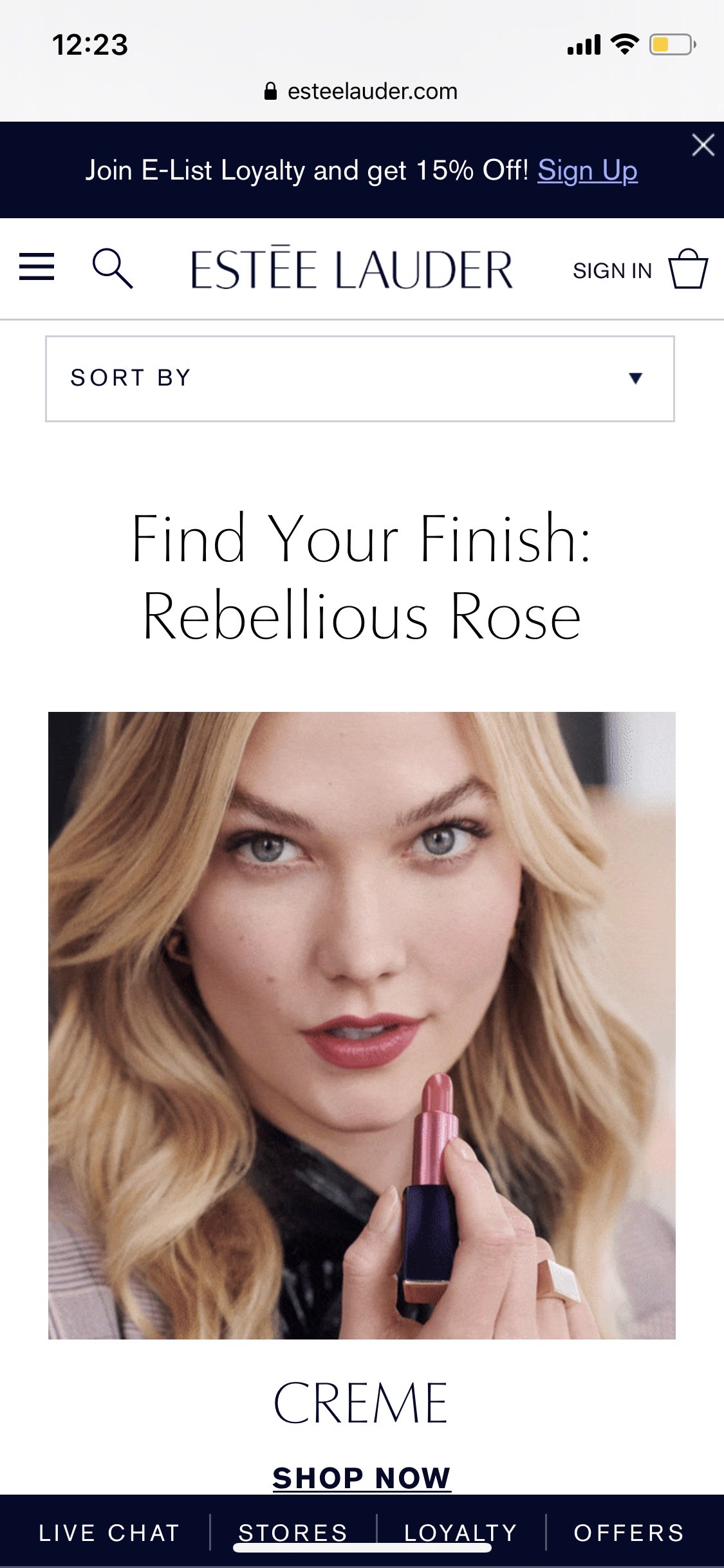The width and height of the screenshot is (724, 1568).
Task: Open Live Chat from bottom bar
Action: pos(109,1533)
